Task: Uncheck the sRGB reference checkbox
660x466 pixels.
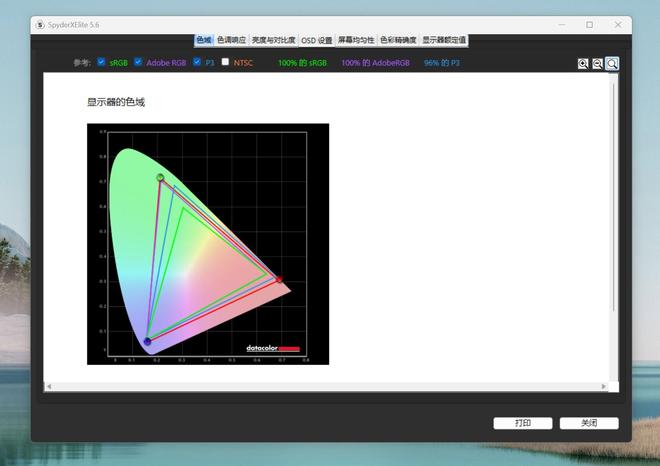Action: coord(102,62)
